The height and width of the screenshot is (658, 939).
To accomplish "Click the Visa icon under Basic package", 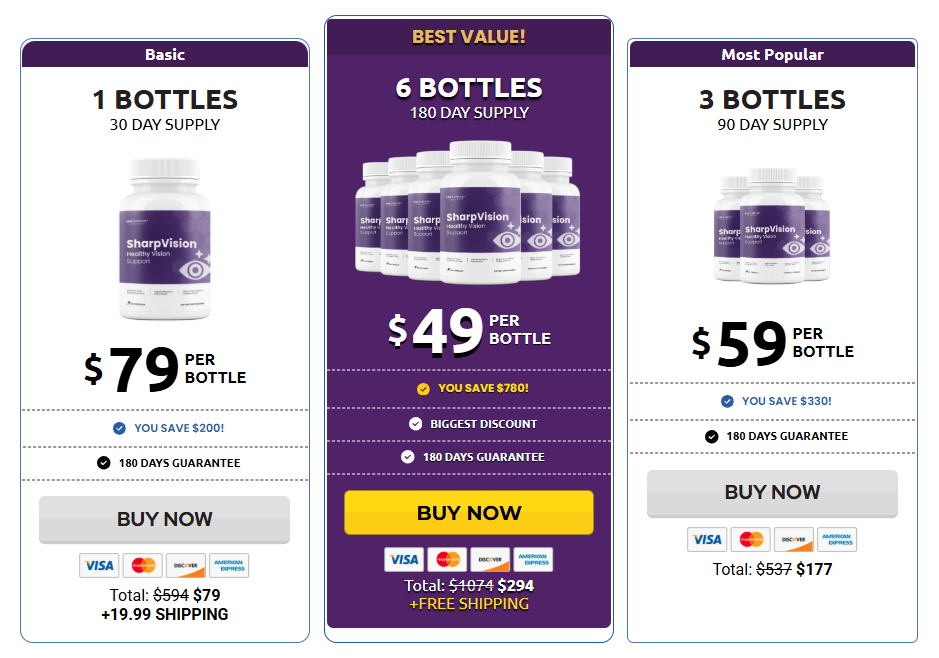I will pyautogui.click(x=99, y=565).
